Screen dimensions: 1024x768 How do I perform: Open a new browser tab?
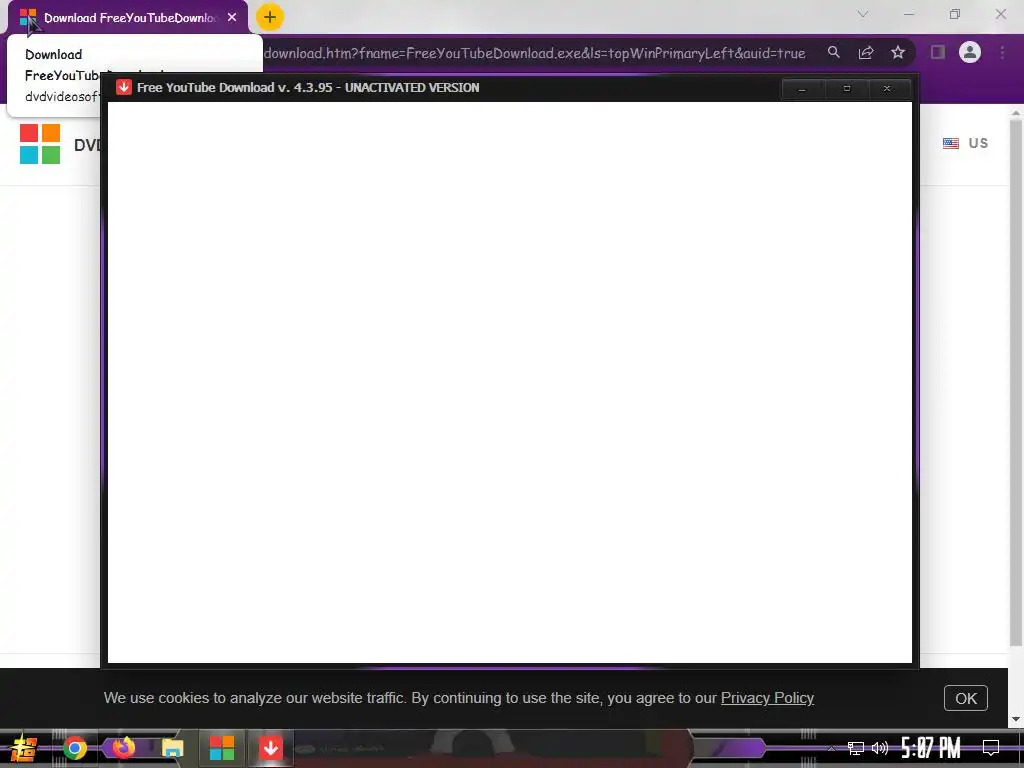[270, 17]
